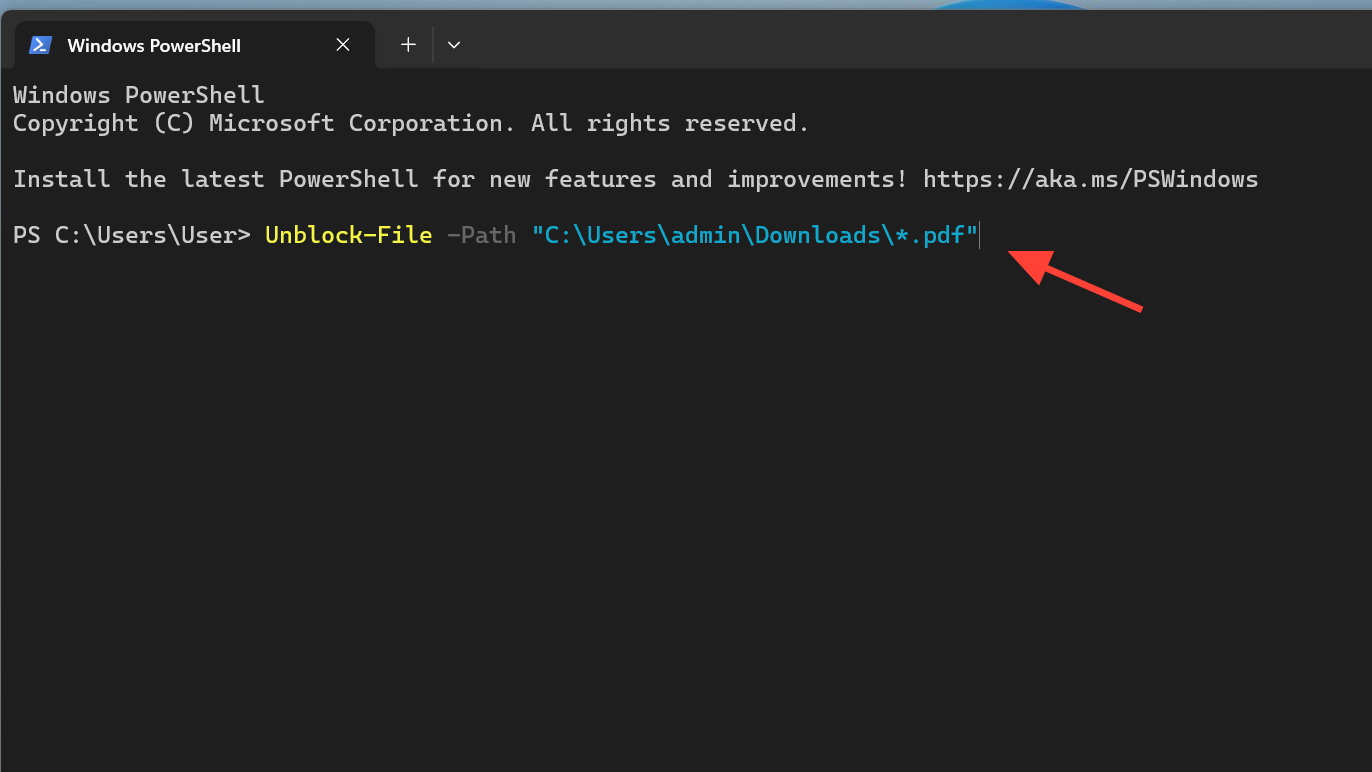Select the Windows PowerShell tab

pos(195,45)
